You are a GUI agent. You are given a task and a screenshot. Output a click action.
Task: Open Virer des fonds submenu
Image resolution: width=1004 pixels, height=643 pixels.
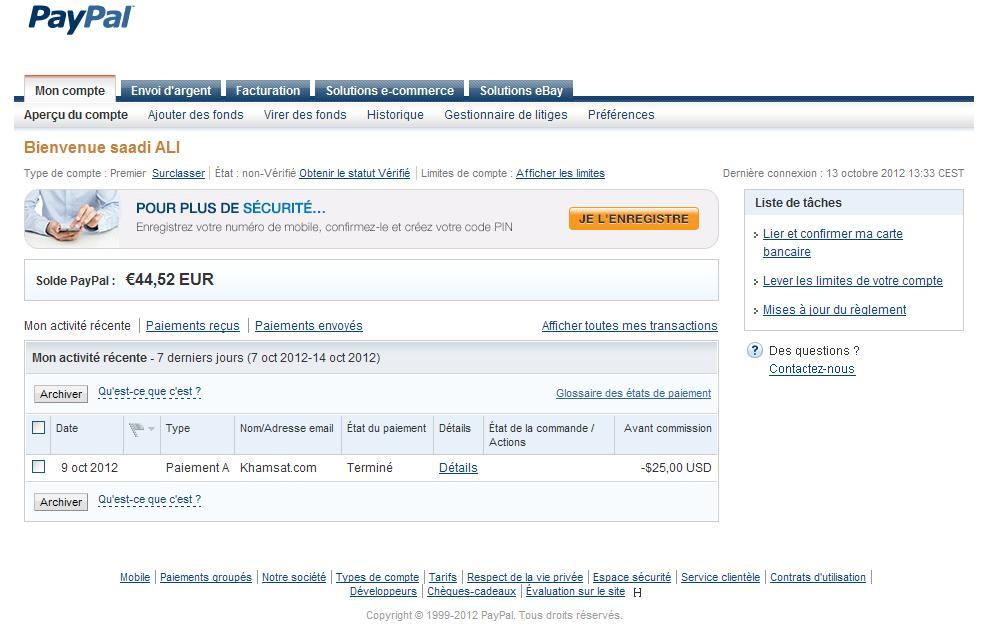point(305,115)
